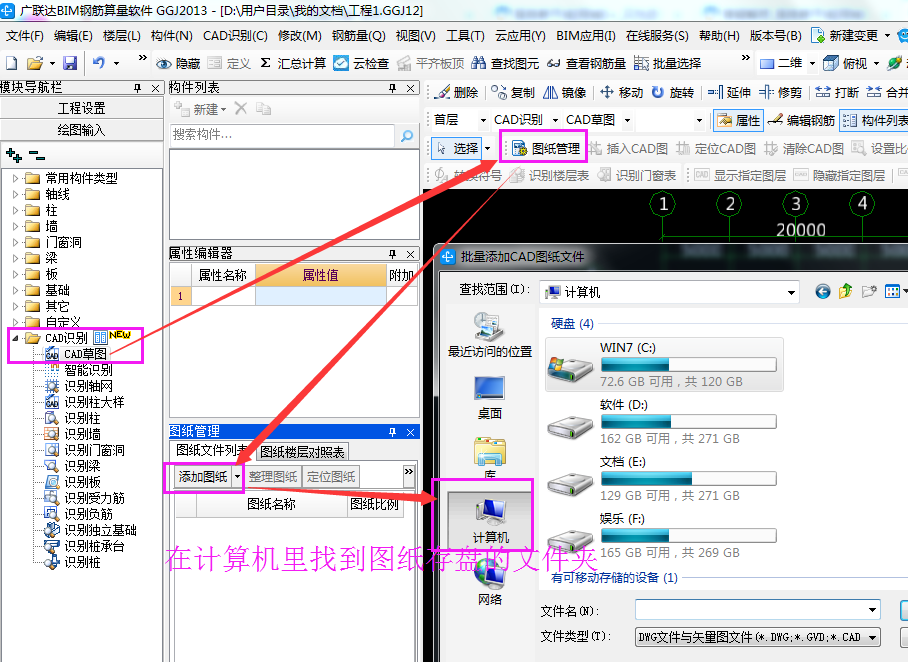Click 批量选择 tool
Screen dimensions: 908x662
pos(667,63)
